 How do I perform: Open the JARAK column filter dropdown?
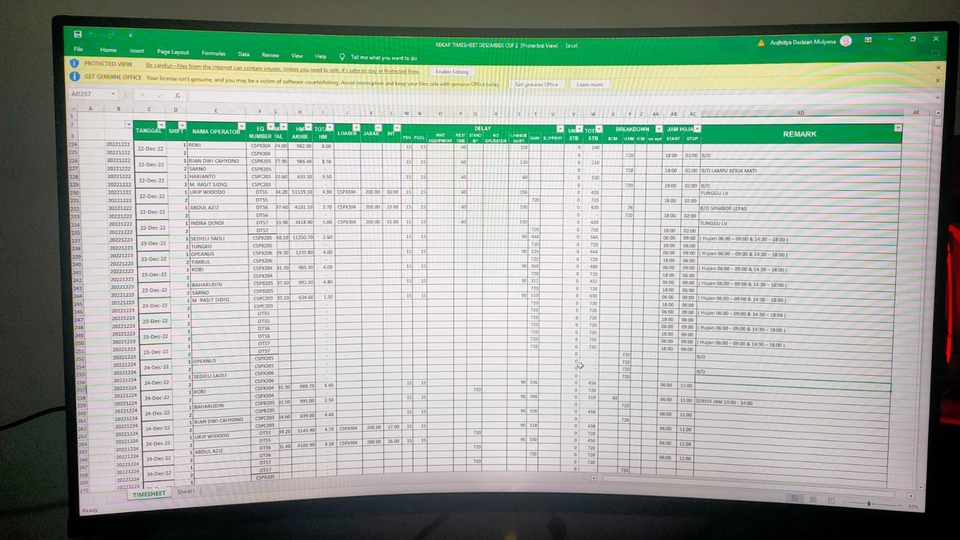click(x=378, y=128)
